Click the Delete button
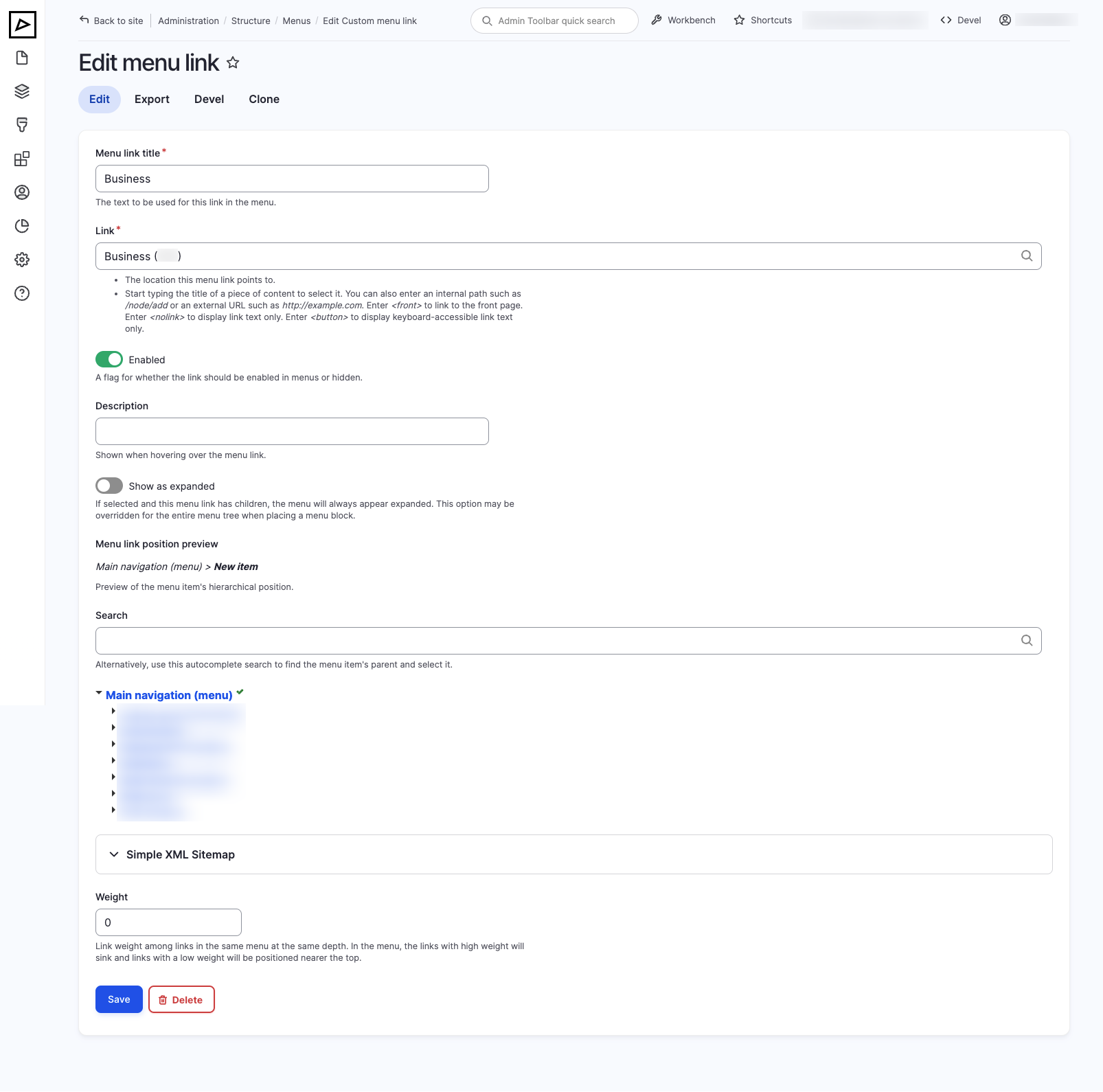This screenshot has height=1092, width=1103. 181,999
